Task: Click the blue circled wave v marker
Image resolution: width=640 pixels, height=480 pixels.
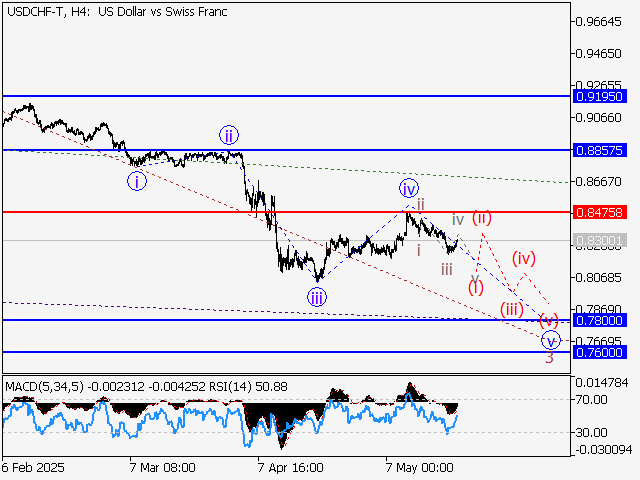Action: (549, 339)
